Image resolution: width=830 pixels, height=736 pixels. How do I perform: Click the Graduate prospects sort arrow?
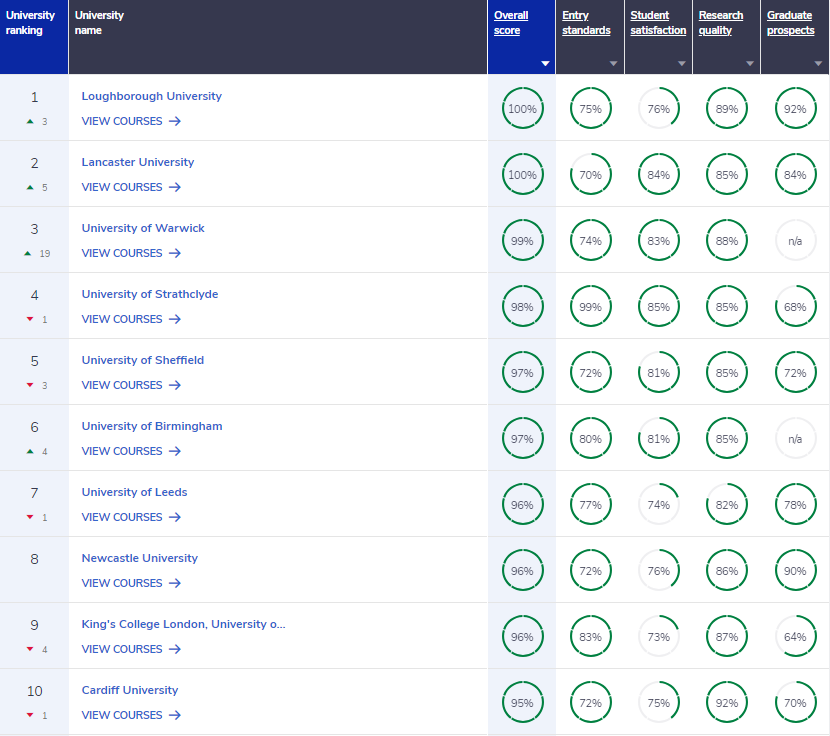(818, 64)
